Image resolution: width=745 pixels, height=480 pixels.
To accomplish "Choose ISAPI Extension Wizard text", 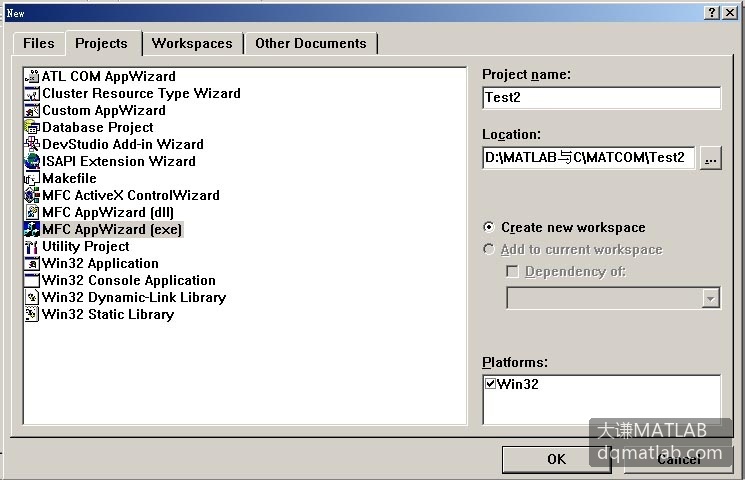I will [119, 162].
